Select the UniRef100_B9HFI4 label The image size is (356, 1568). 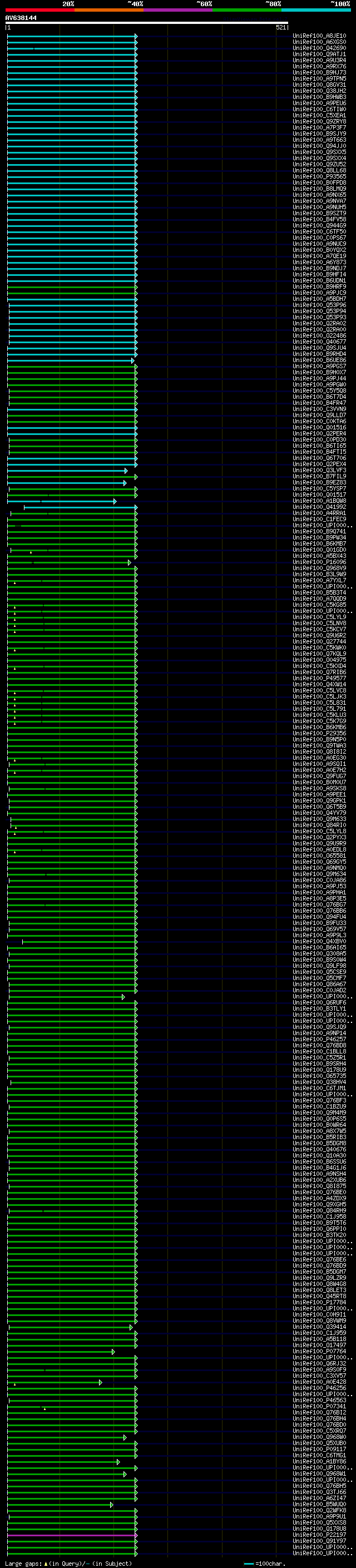pyautogui.click(x=319, y=275)
